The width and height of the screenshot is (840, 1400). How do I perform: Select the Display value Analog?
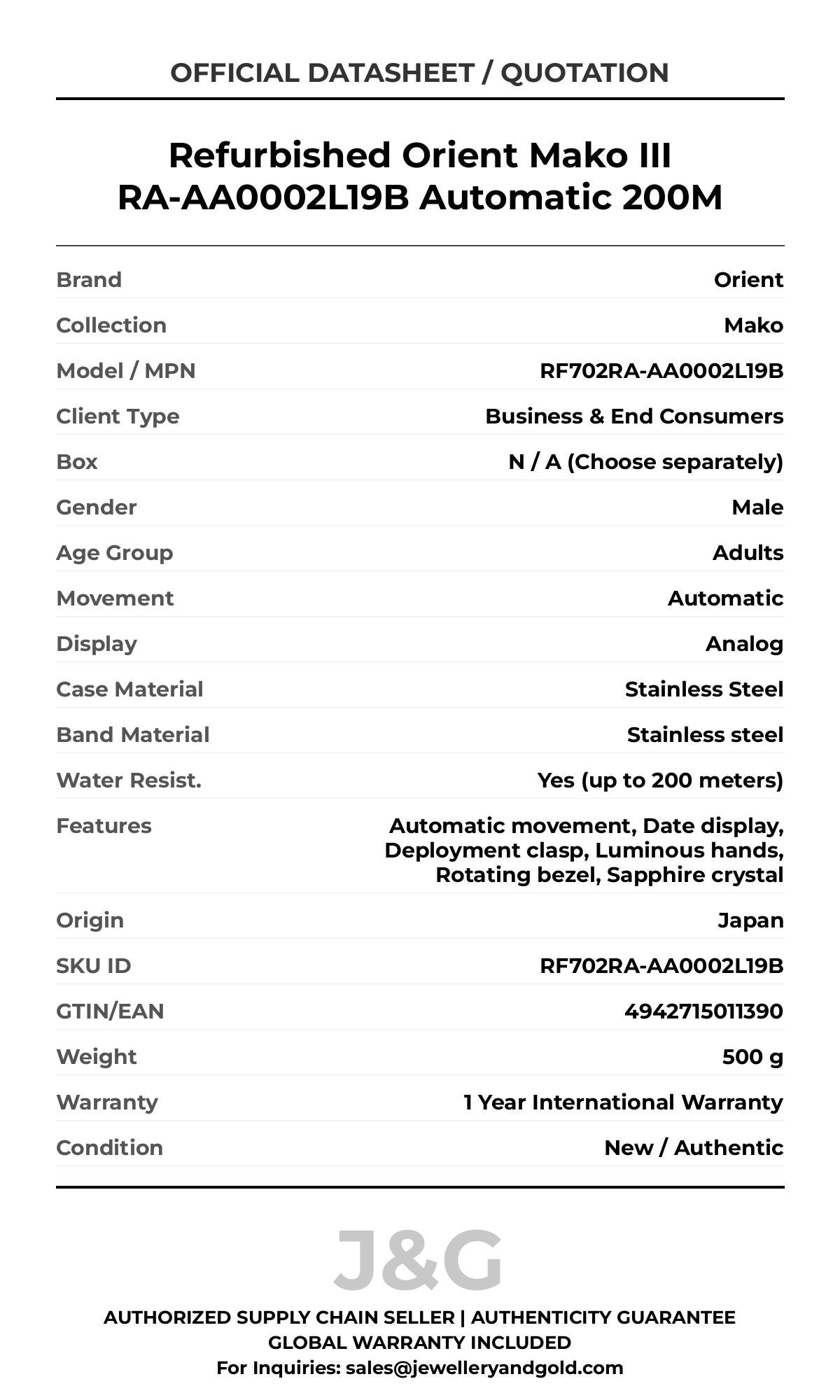[744, 644]
